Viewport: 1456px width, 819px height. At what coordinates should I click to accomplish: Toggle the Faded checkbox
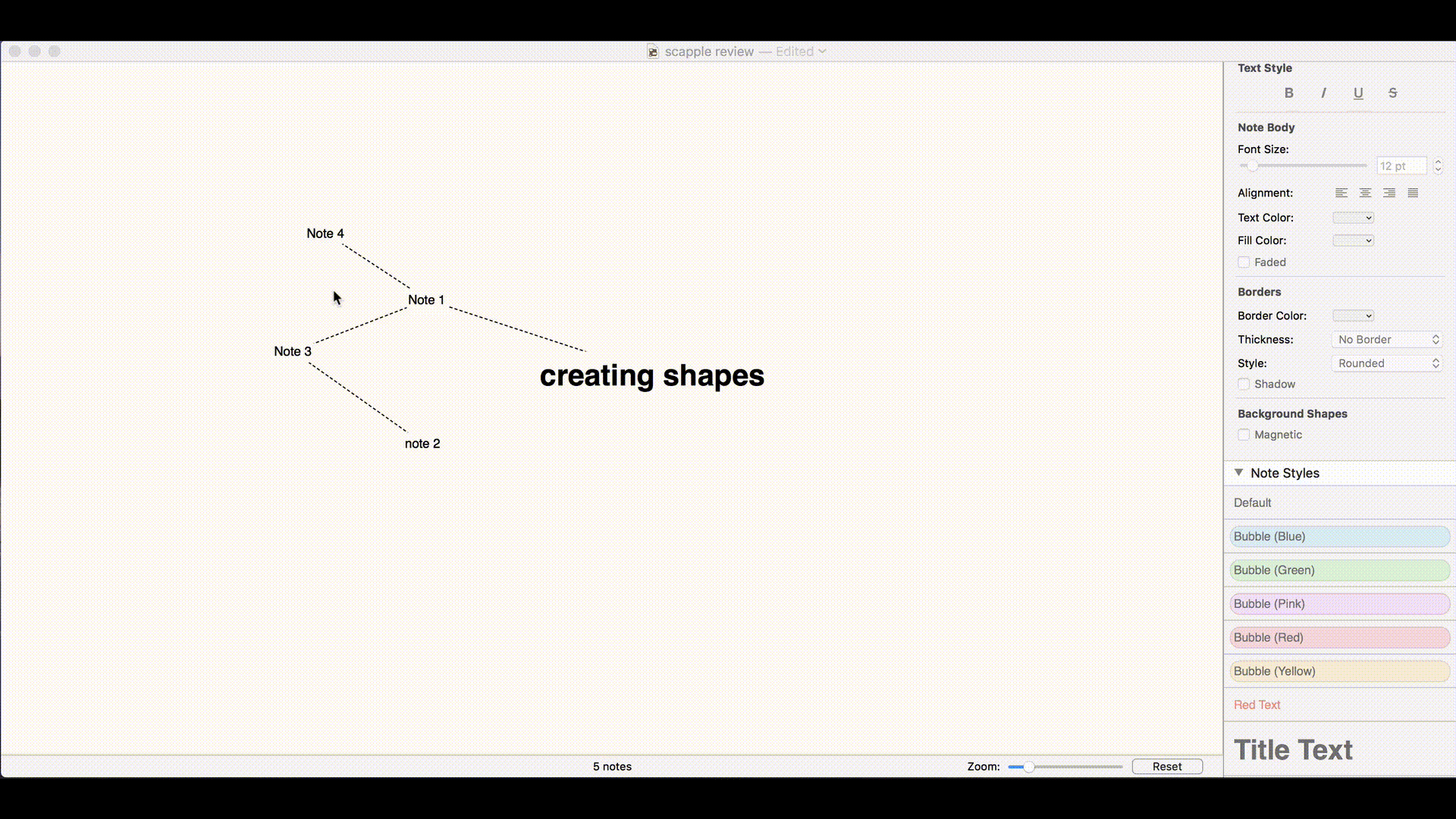(x=1244, y=261)
